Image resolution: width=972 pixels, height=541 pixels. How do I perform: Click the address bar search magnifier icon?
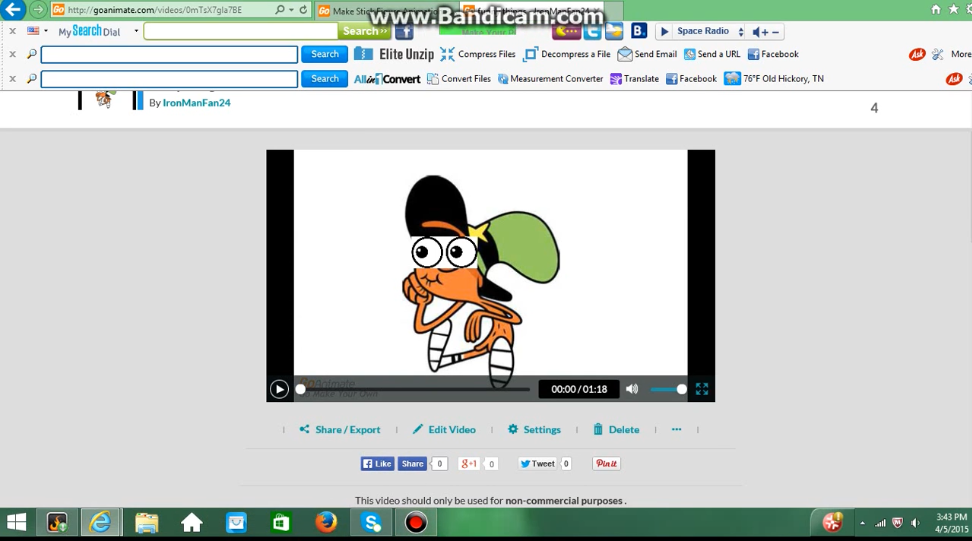click(x=280, y=9)
